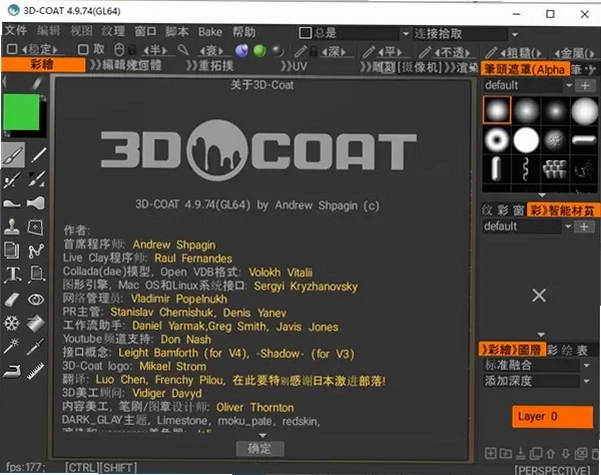Add smart material folder plus button
The height and width of the screenshot is (475, 601).
tap(584, 227)
